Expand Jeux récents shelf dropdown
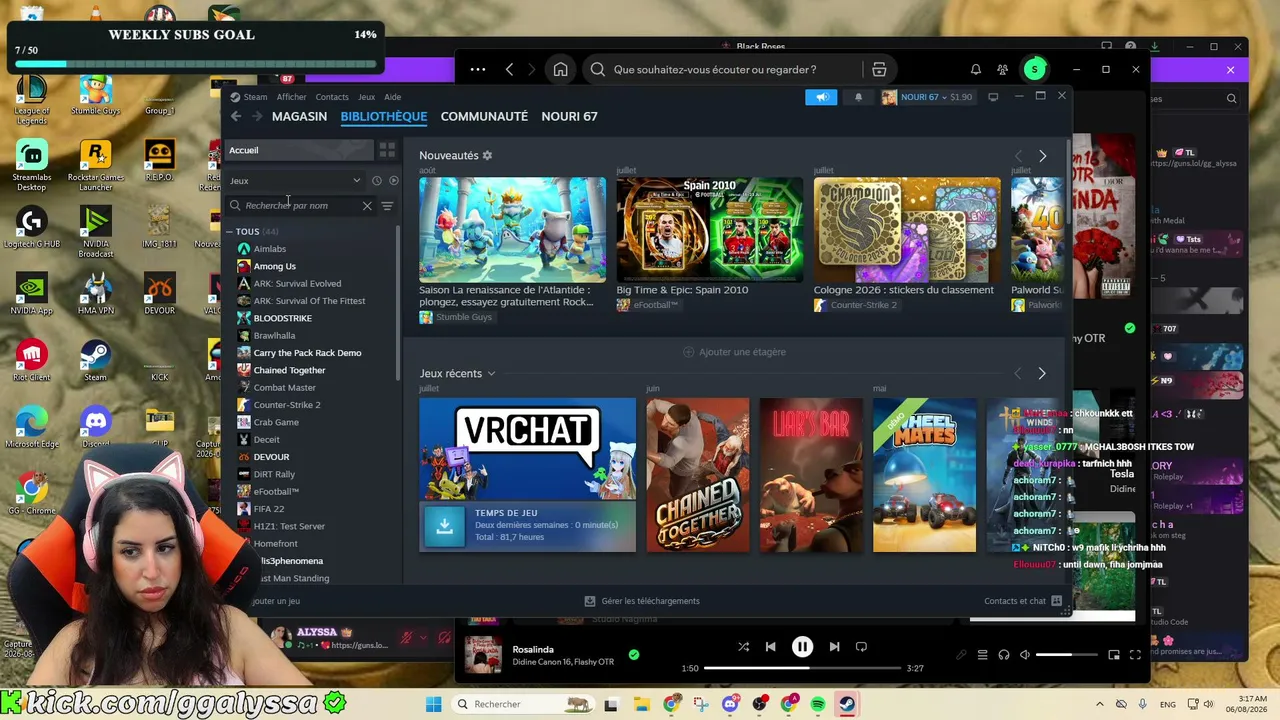This screenshot has width=1280, height=720. point(491,374)
